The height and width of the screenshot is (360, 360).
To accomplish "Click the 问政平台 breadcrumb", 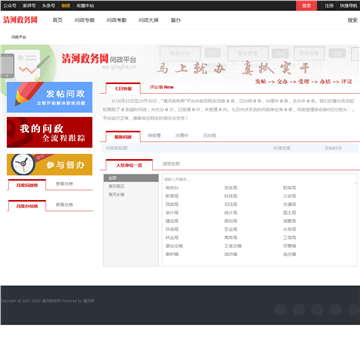I will point(19,37).
